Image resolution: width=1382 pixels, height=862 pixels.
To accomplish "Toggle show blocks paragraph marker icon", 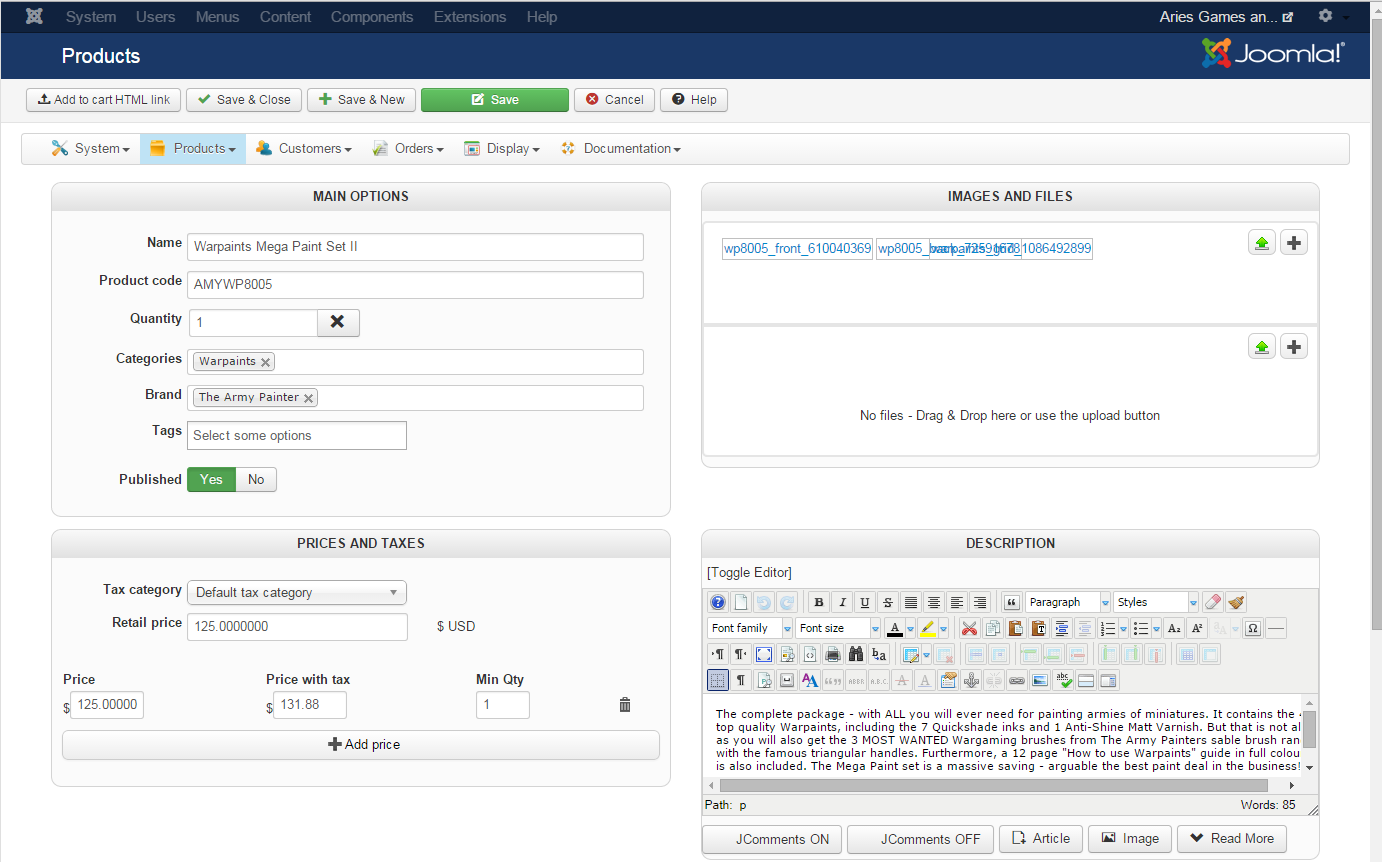I will point(741,680).
